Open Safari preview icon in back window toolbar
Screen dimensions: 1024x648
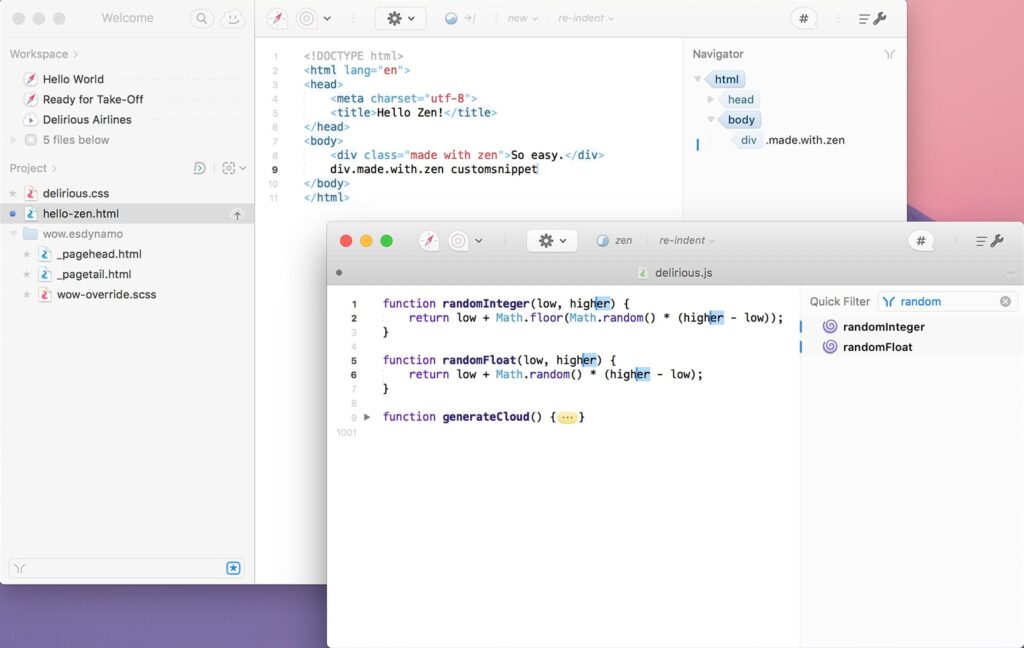(278, 18)
